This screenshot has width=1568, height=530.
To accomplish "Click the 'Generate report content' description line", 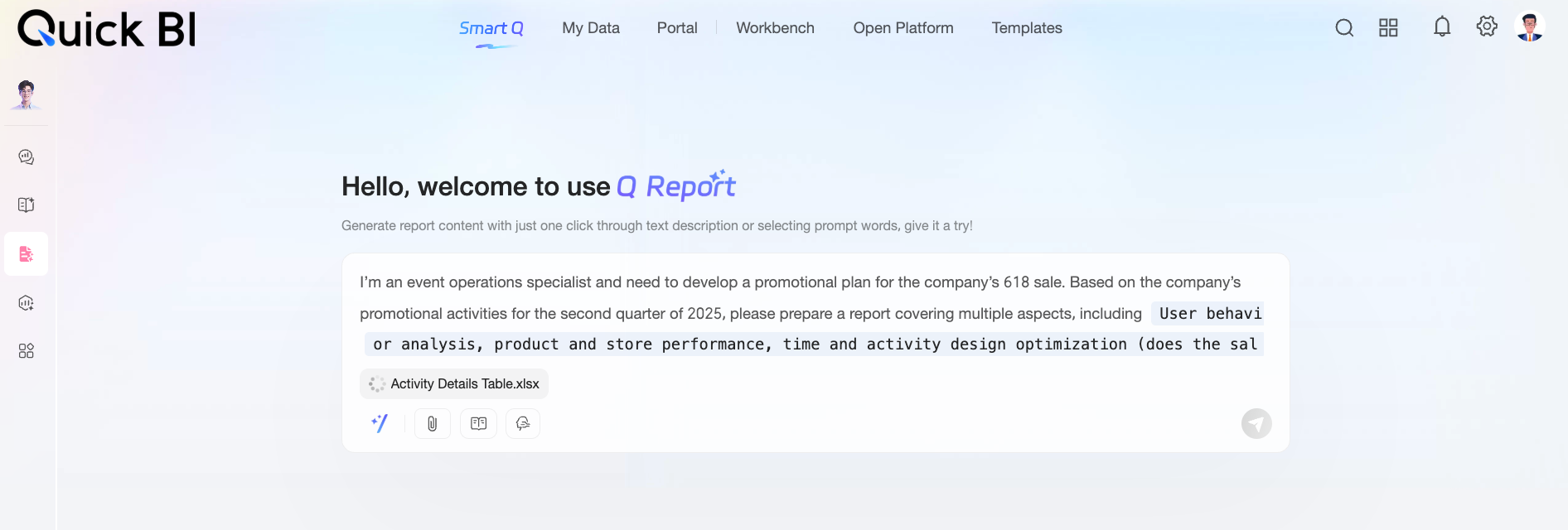I will (657, 226).
